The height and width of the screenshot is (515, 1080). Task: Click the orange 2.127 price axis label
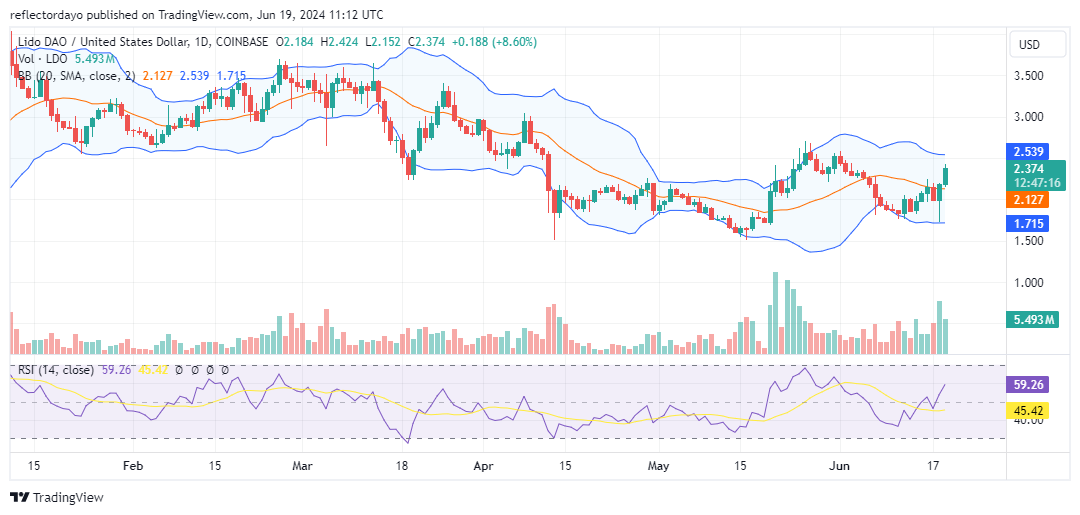point(1029,200)
